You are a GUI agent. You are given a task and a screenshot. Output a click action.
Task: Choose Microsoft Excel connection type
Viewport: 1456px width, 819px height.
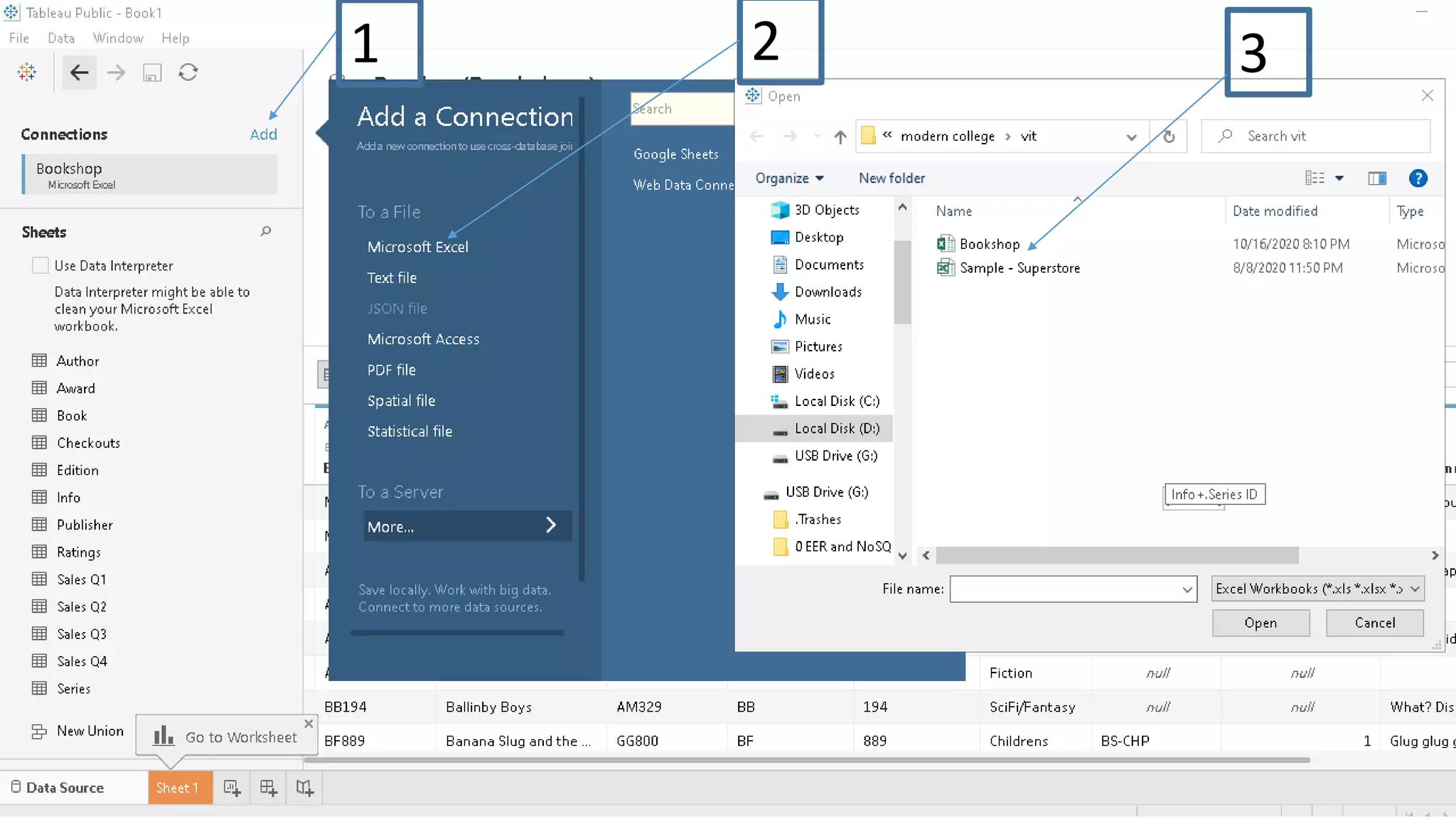(417, 247)
